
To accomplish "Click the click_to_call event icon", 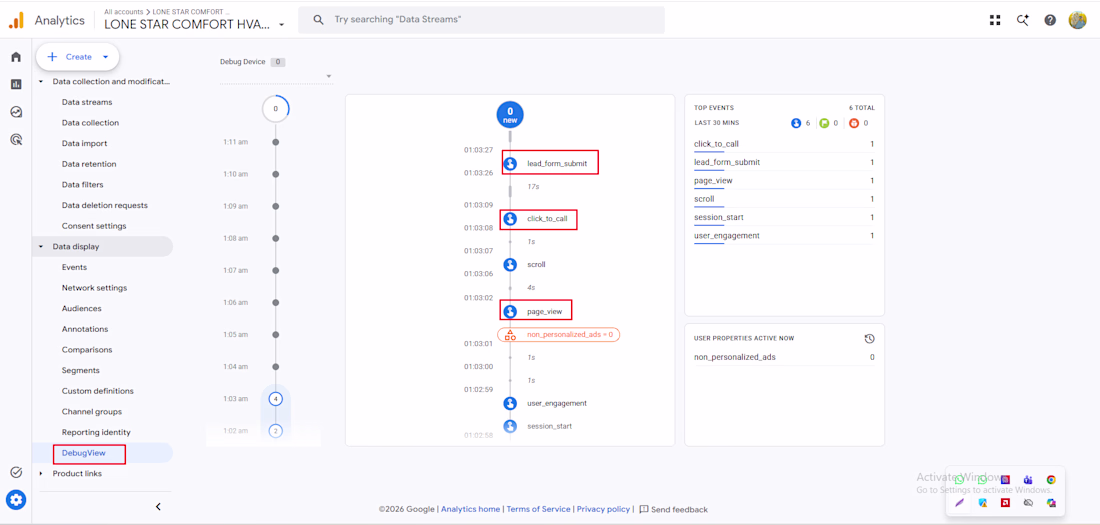I will 510,219.
